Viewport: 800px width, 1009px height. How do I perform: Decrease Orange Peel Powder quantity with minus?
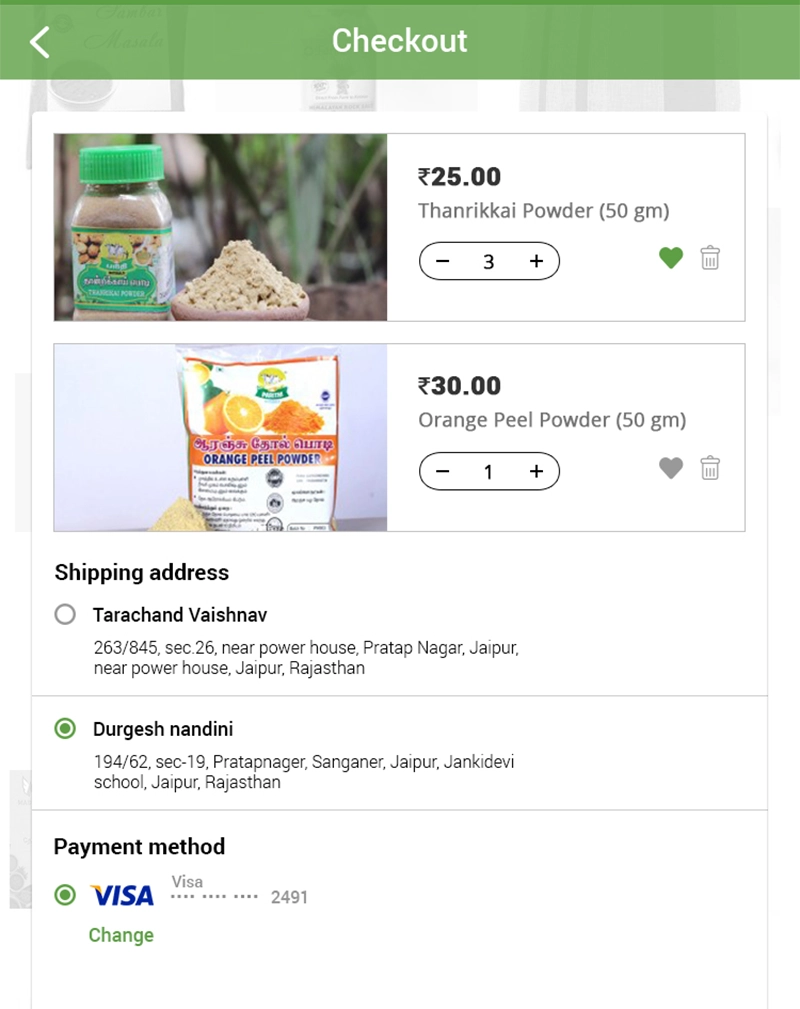pos(443,472)
